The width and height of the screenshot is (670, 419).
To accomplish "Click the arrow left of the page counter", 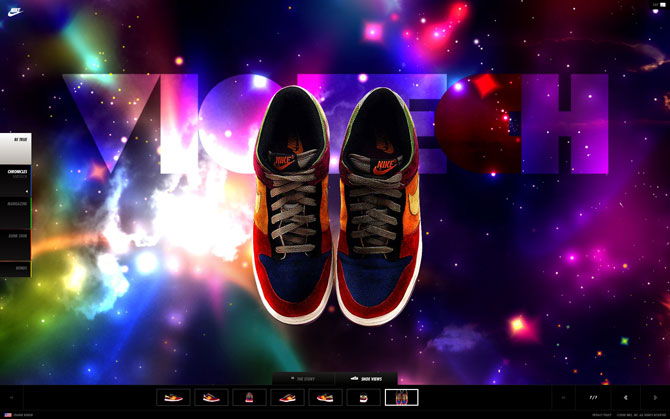I will [x=563, y=398].
